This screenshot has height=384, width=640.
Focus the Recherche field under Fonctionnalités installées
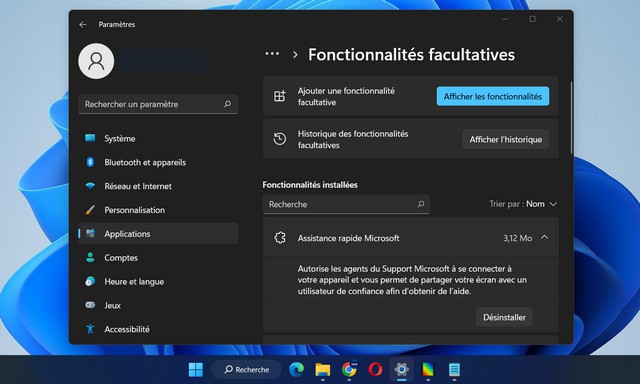[x=346, y=204]
